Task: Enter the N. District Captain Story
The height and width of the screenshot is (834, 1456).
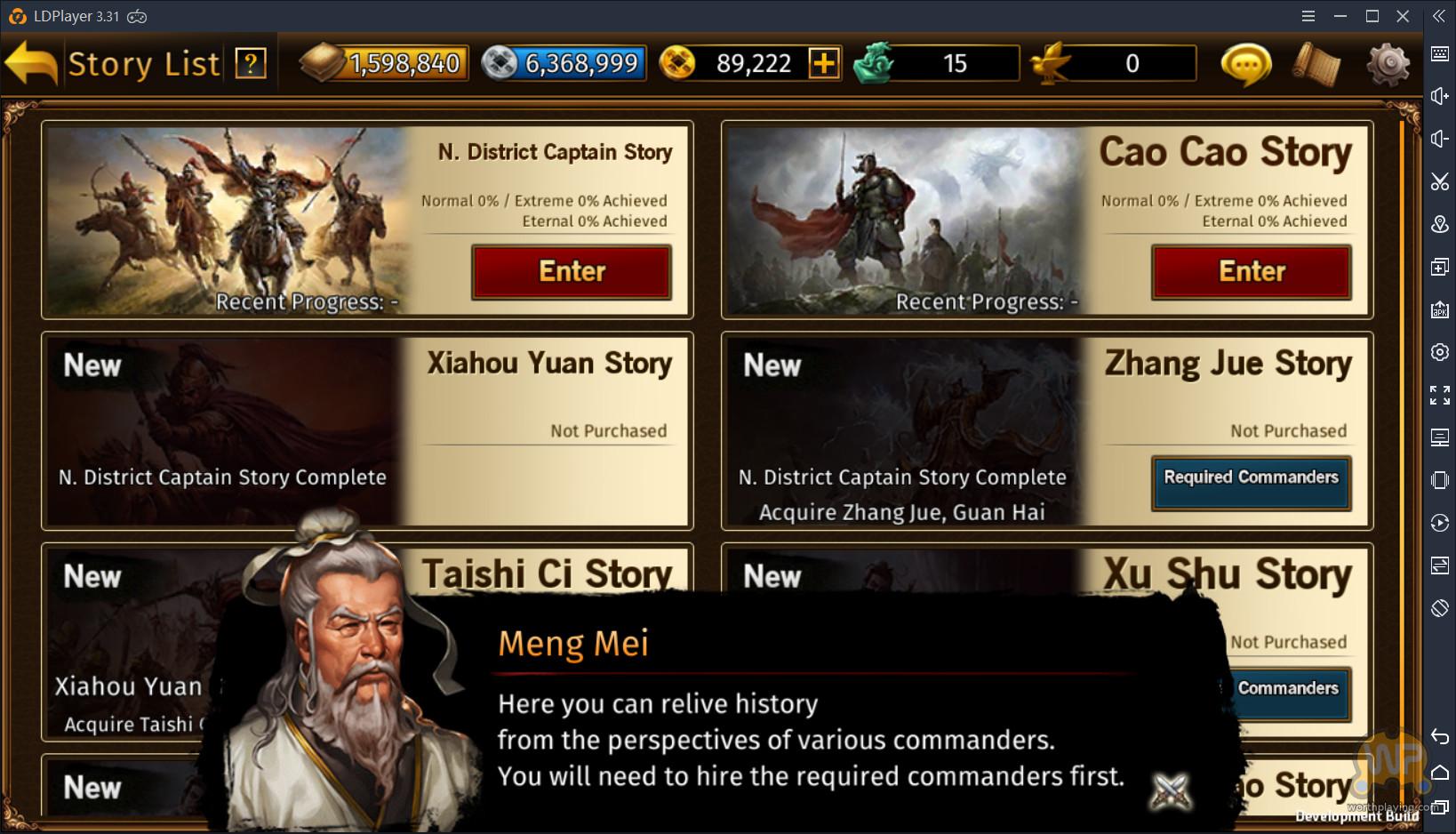Action: [x=572, y=271]
